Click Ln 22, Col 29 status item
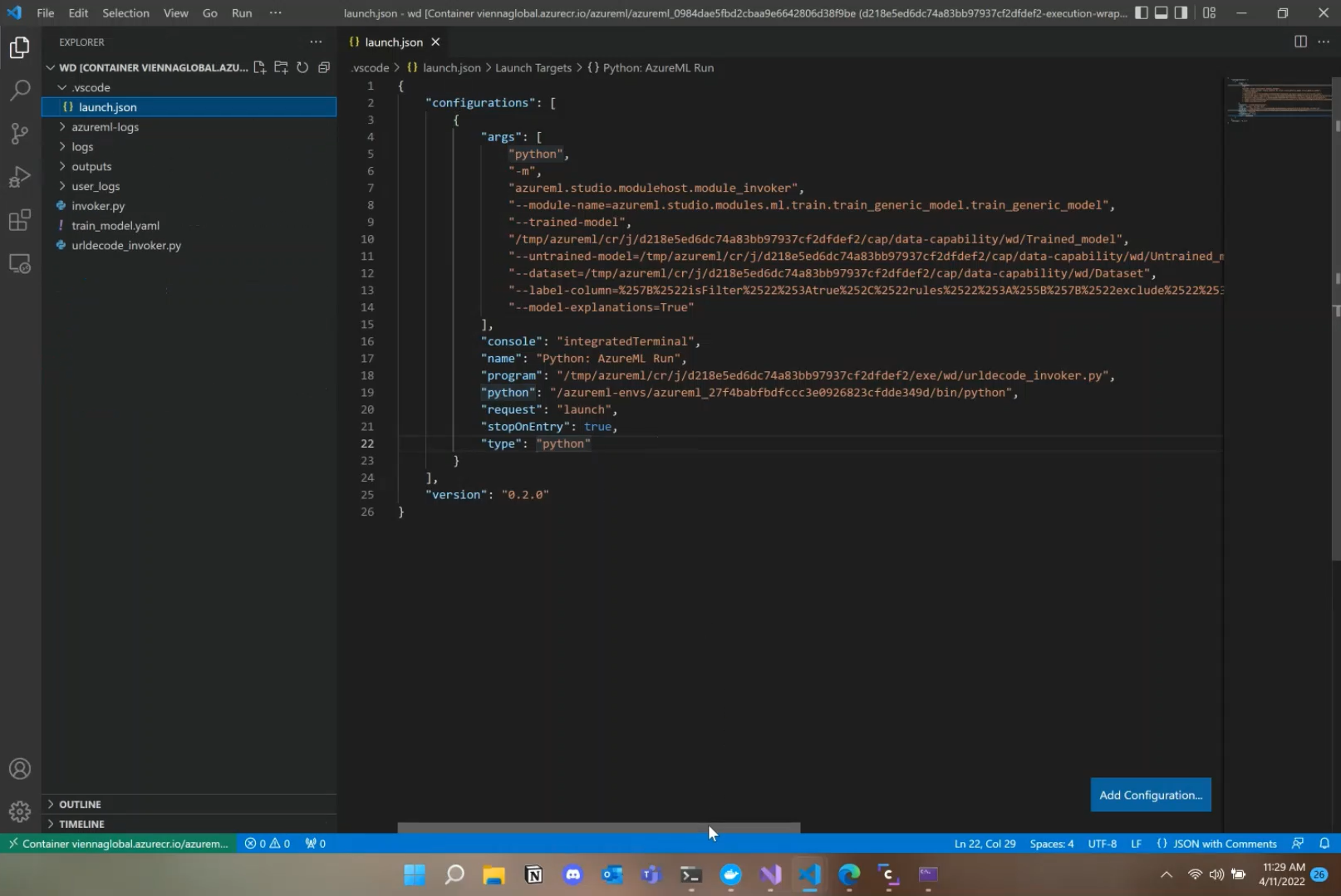Screen dimensions: 1341x896 pos(985,844)
